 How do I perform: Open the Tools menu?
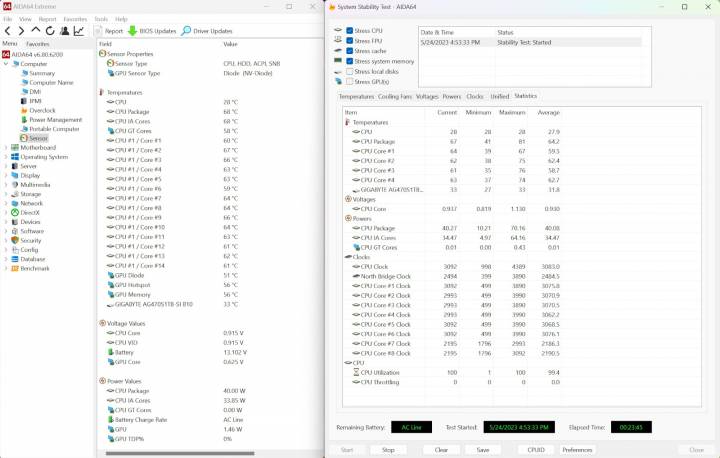coord(101,19)
